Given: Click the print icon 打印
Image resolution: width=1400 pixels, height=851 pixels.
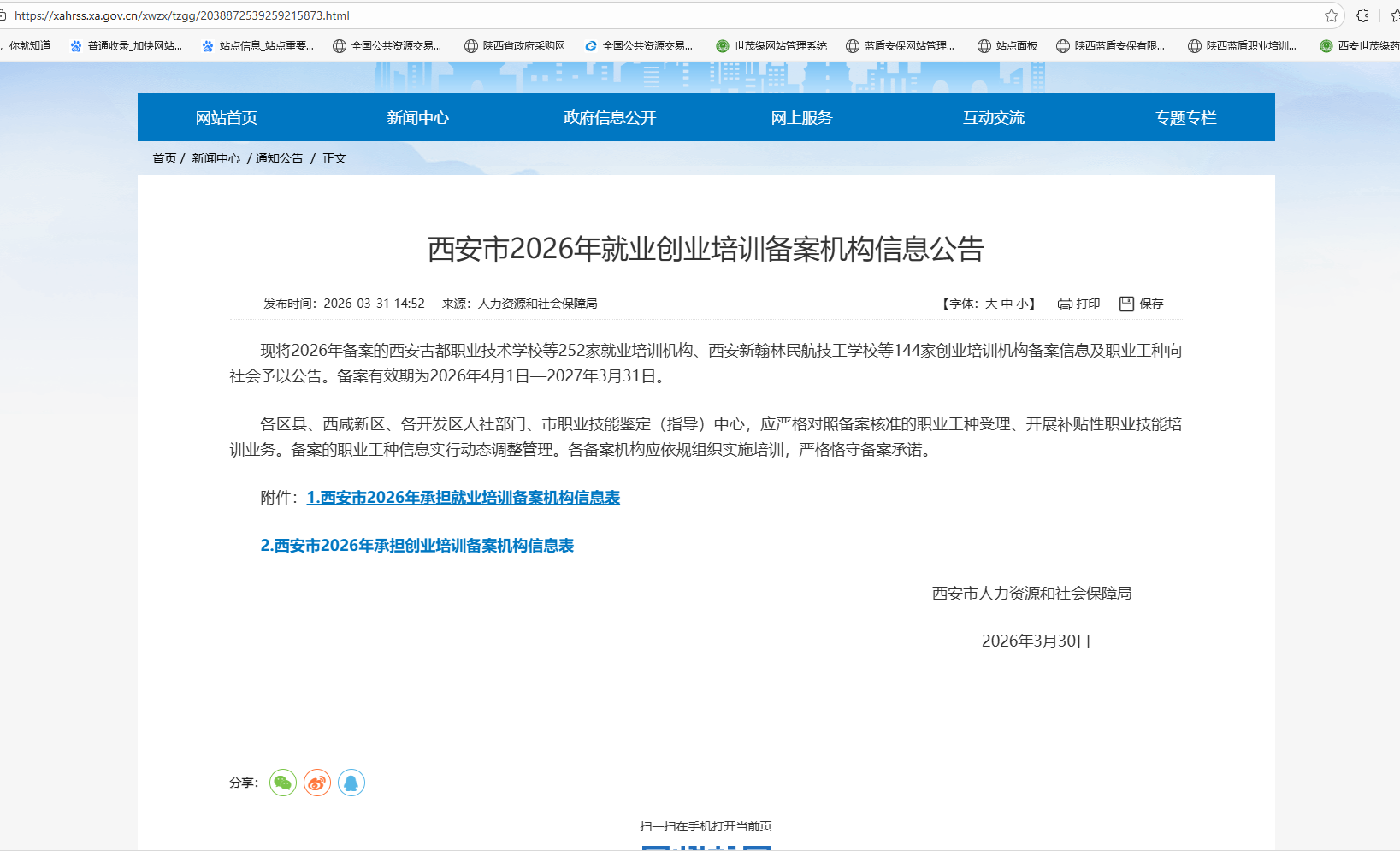Looking at the screenshot, I should 1078,304.
